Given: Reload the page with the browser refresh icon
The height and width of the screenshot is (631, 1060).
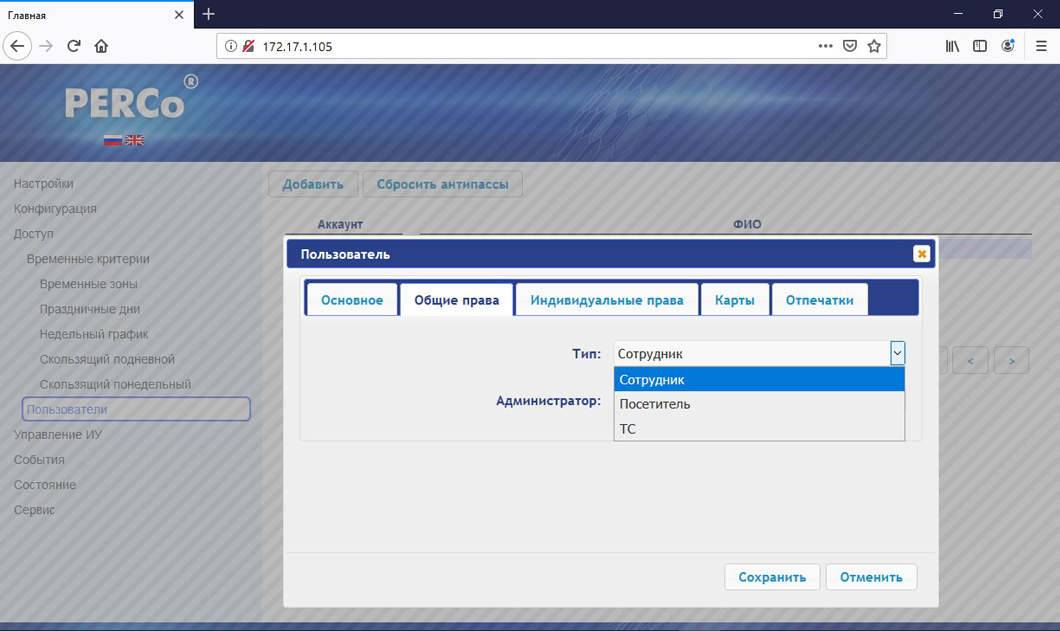Looking at the screenshot, I should coord(73,46).
